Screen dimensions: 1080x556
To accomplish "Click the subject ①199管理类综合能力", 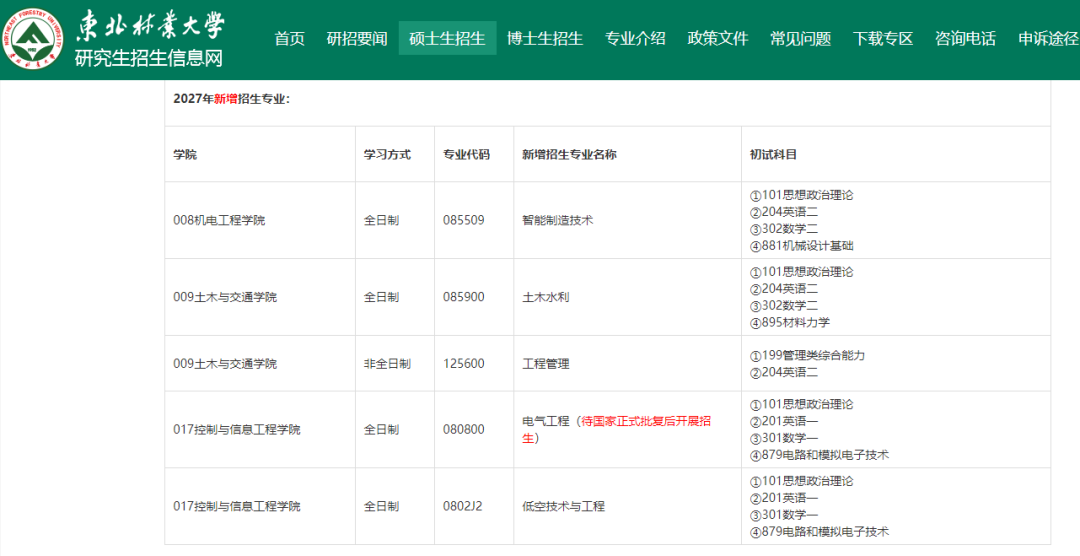I will (807, 356).
